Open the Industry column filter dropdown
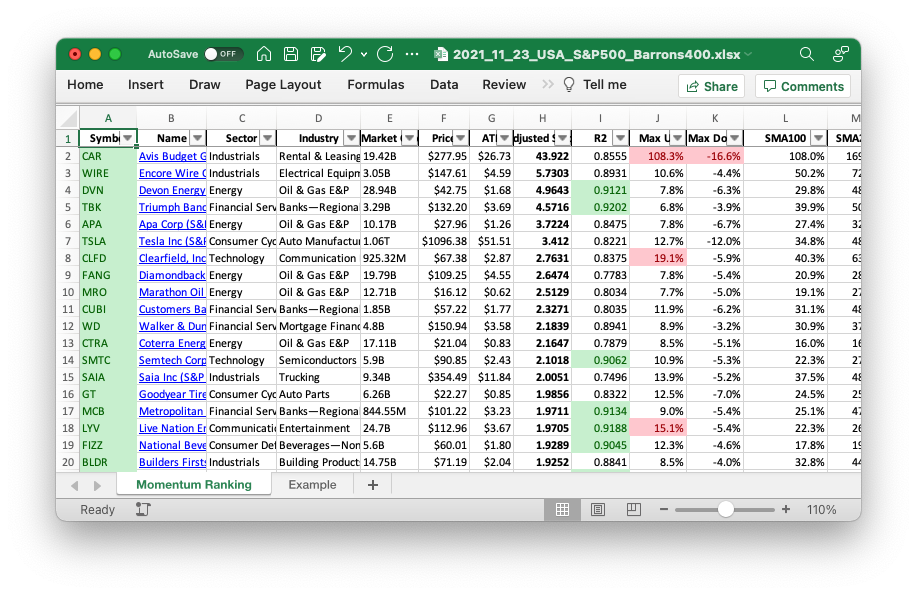 [351, 138]
